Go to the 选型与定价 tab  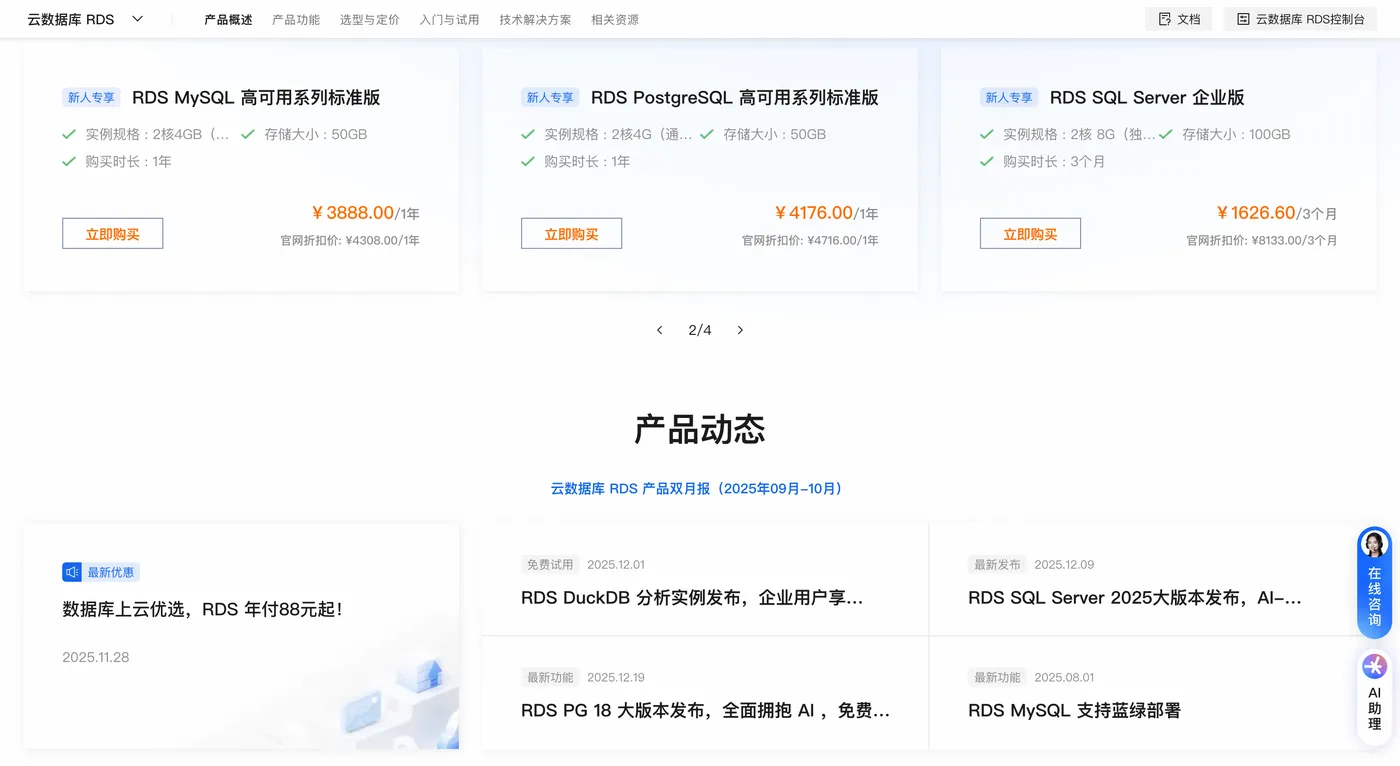(x=370, y=19)
